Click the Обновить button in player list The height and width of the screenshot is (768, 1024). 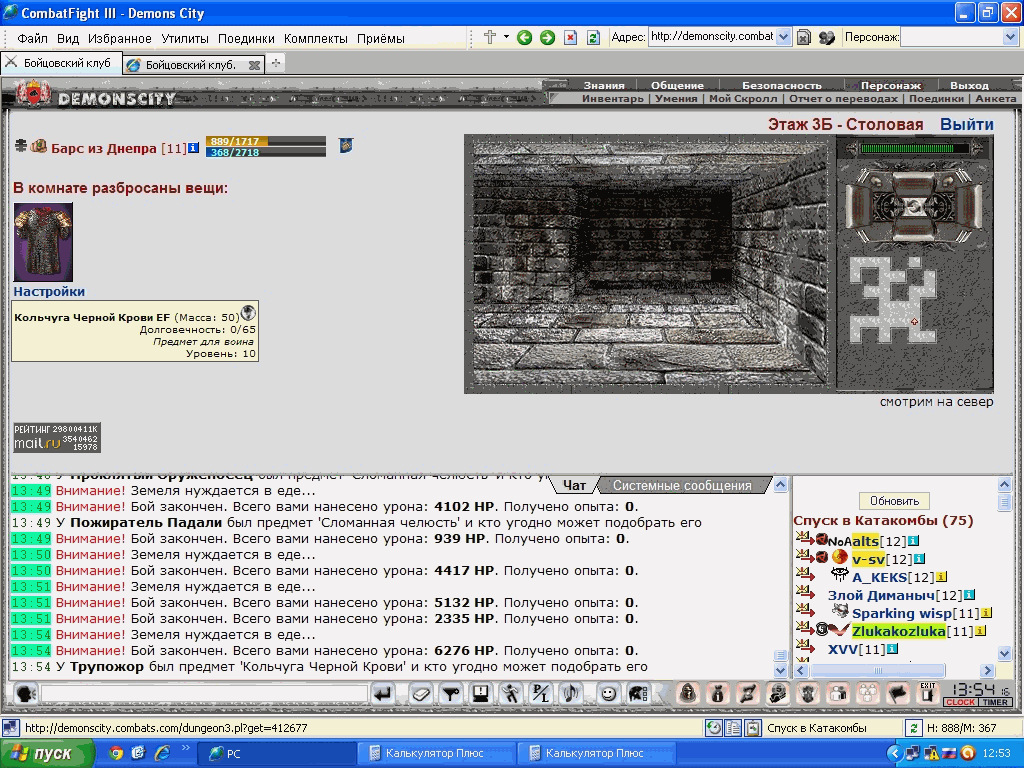pyautogui.click(x=894, y=501)
